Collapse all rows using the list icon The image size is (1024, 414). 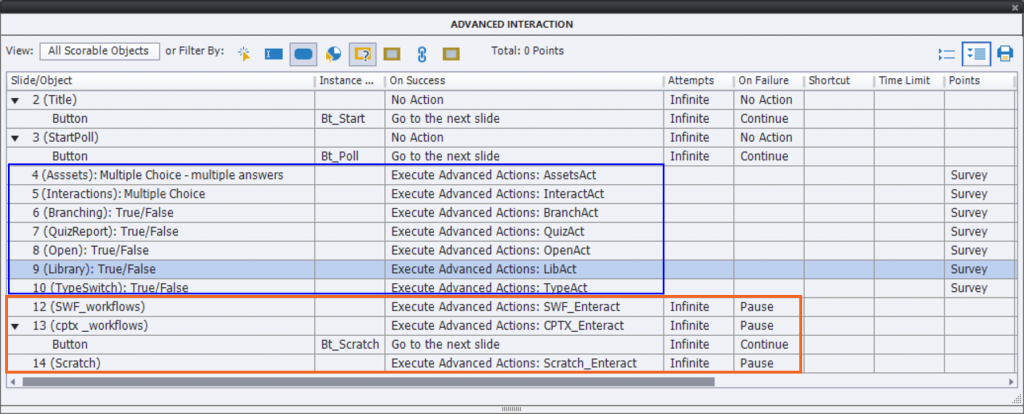click(947, 53)
